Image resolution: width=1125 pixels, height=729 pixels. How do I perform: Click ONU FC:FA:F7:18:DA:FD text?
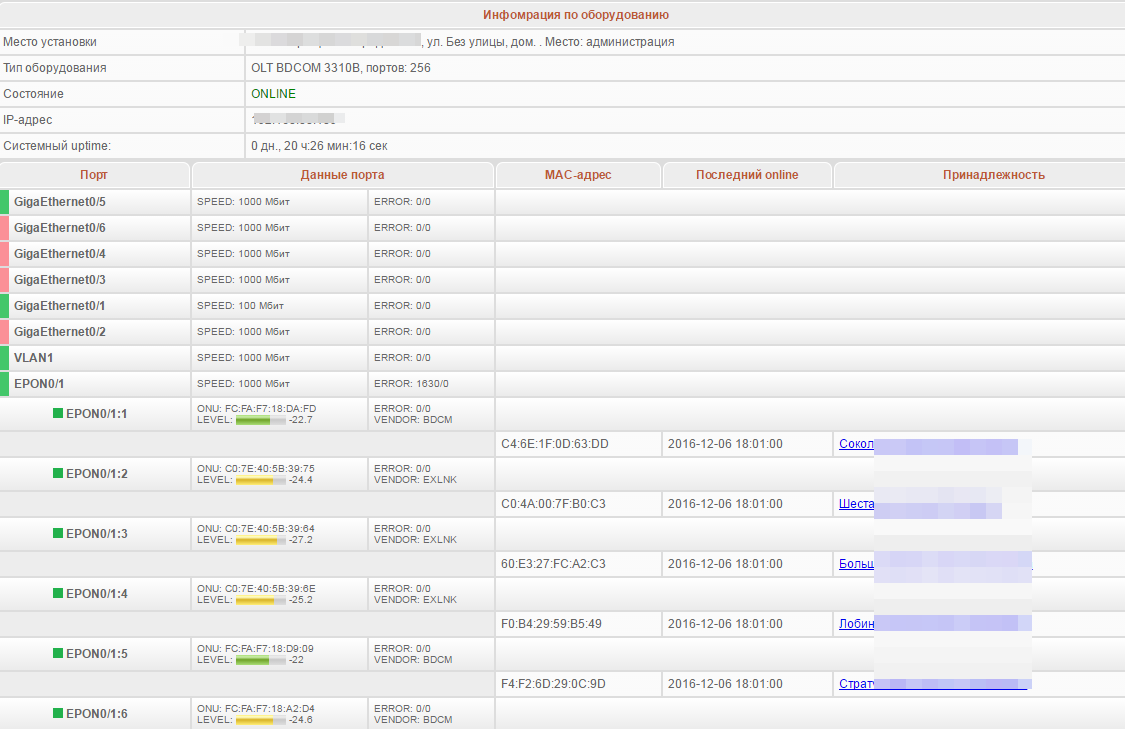coord(256,408)
